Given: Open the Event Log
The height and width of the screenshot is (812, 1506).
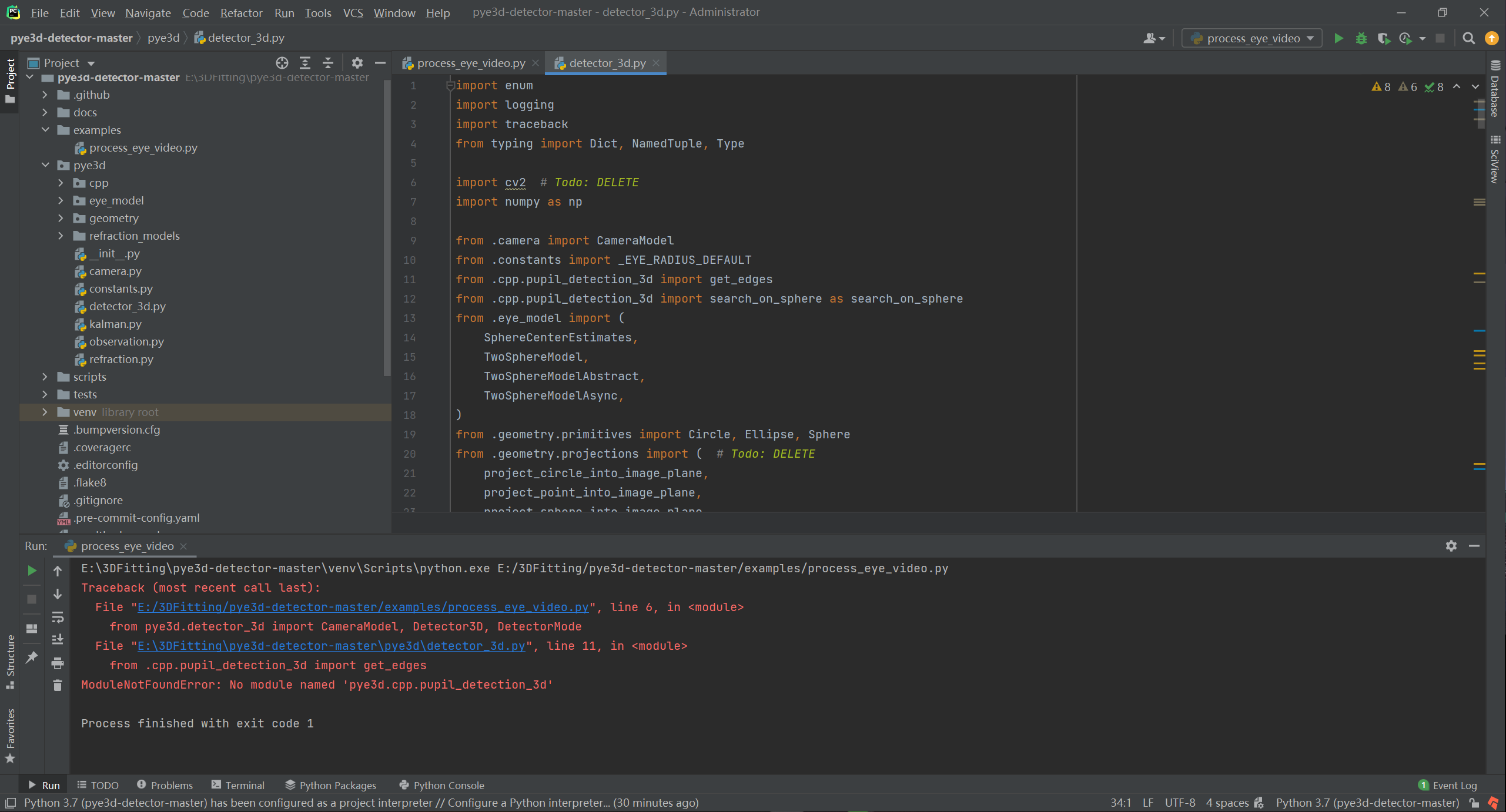Looking at the screenshot, I should 1447,785.
